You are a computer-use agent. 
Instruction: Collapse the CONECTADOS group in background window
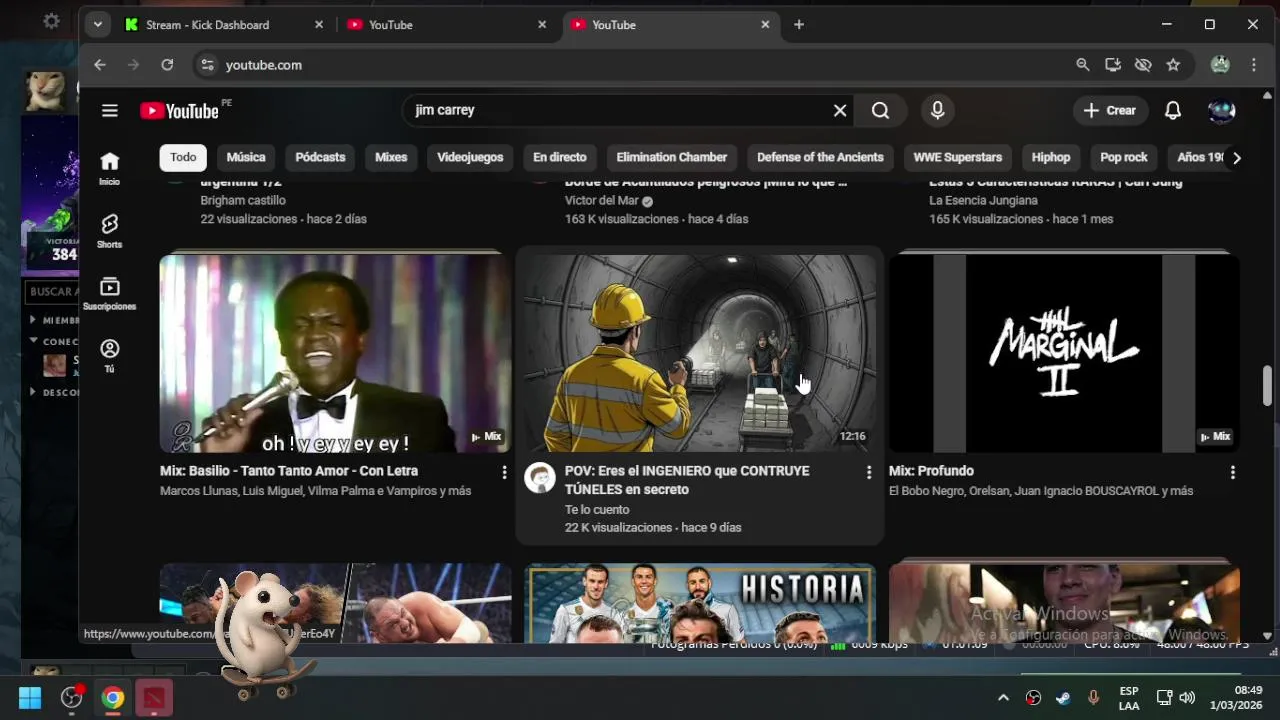point(33,341)
